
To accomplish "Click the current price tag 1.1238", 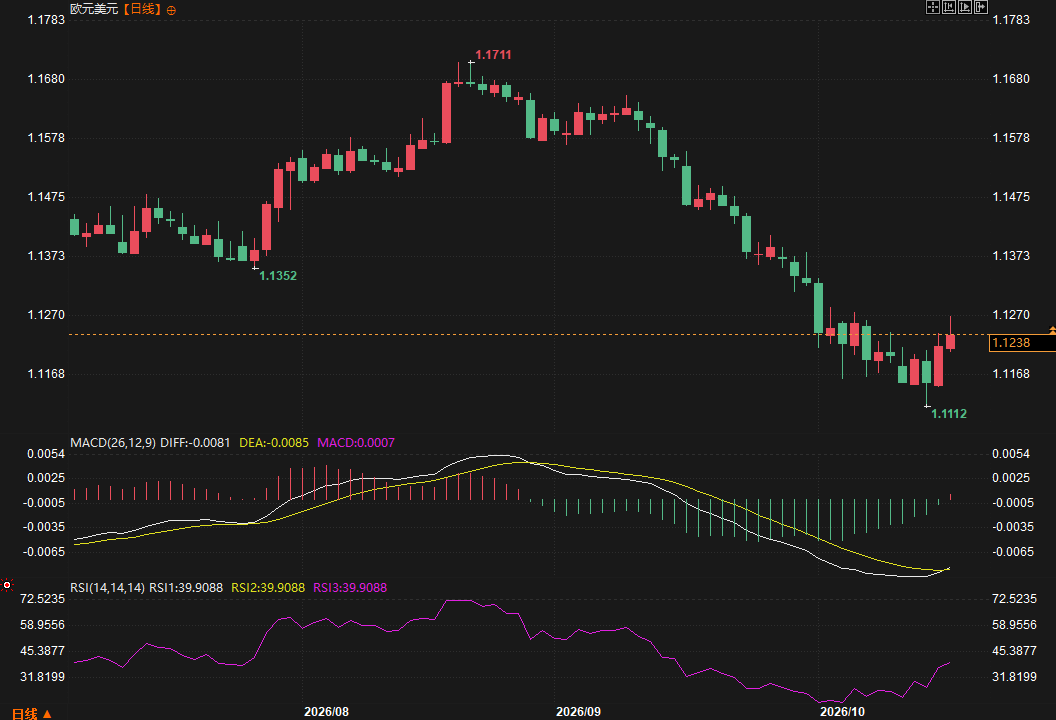I will click(x=1021, y=343).
